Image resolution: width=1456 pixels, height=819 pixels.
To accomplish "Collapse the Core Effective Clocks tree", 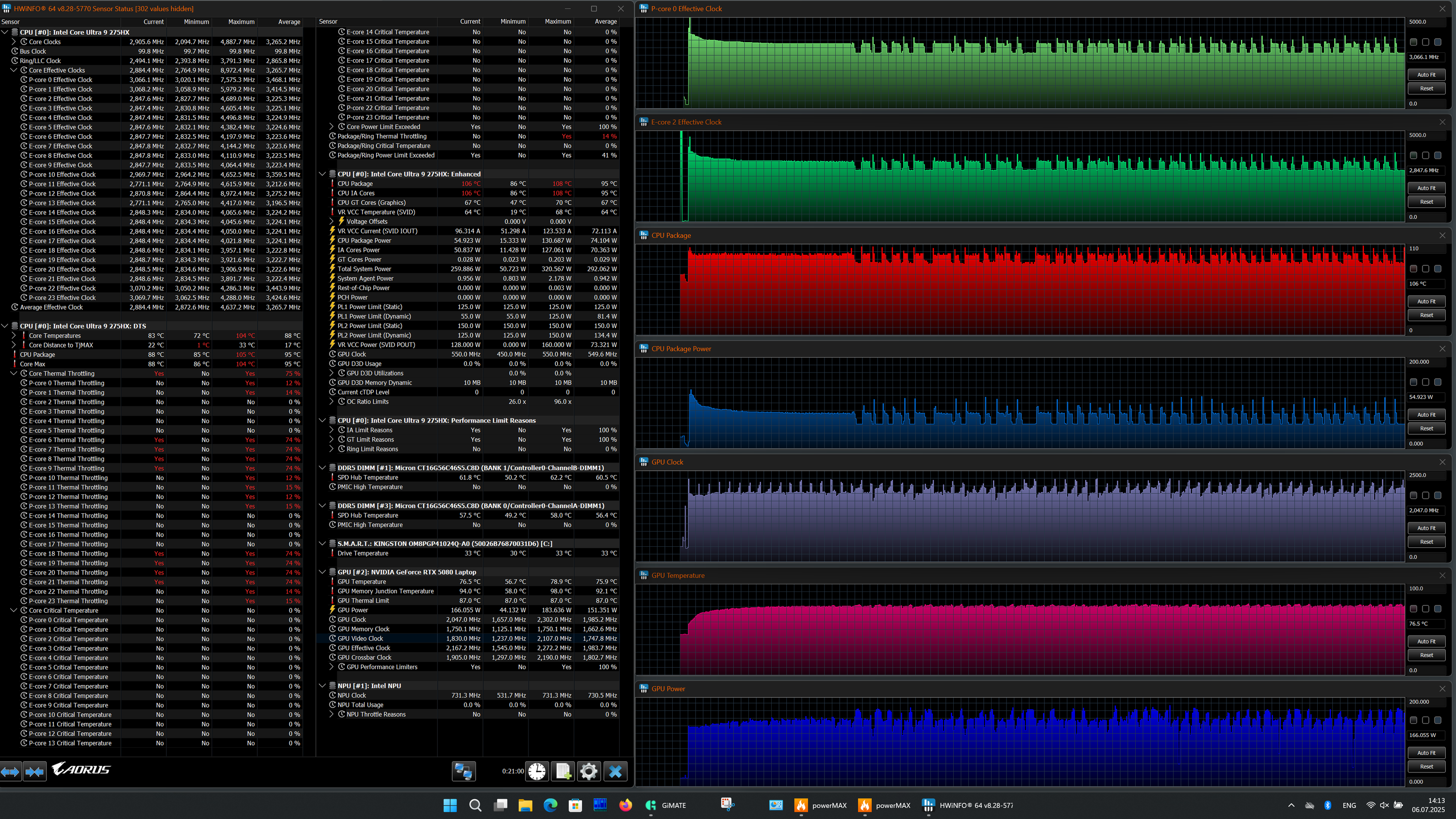I will (14, 70).
